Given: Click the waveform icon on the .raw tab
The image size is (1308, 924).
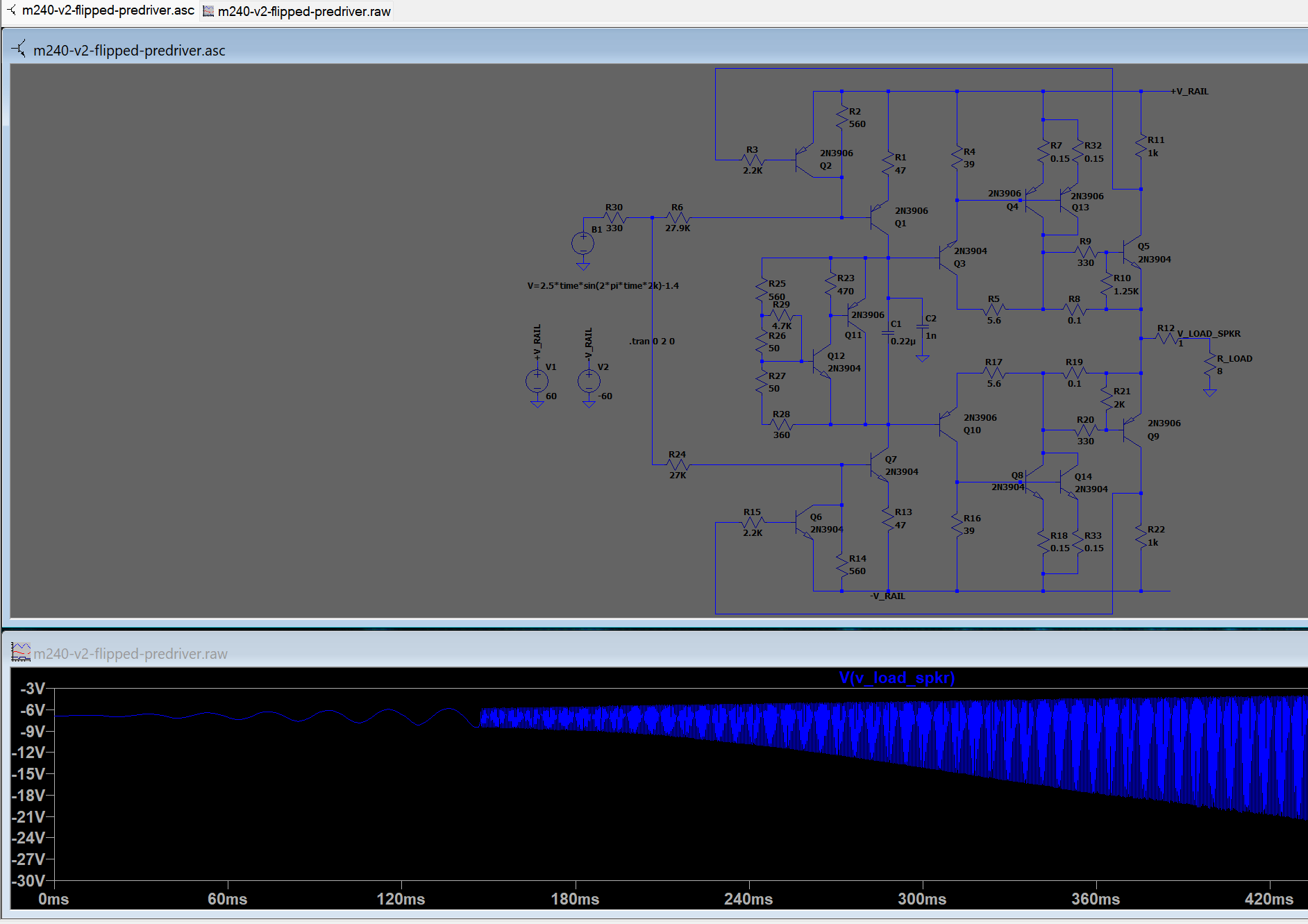Looking at the screenshot, I should pyautogui.click(x=208, y=11).
